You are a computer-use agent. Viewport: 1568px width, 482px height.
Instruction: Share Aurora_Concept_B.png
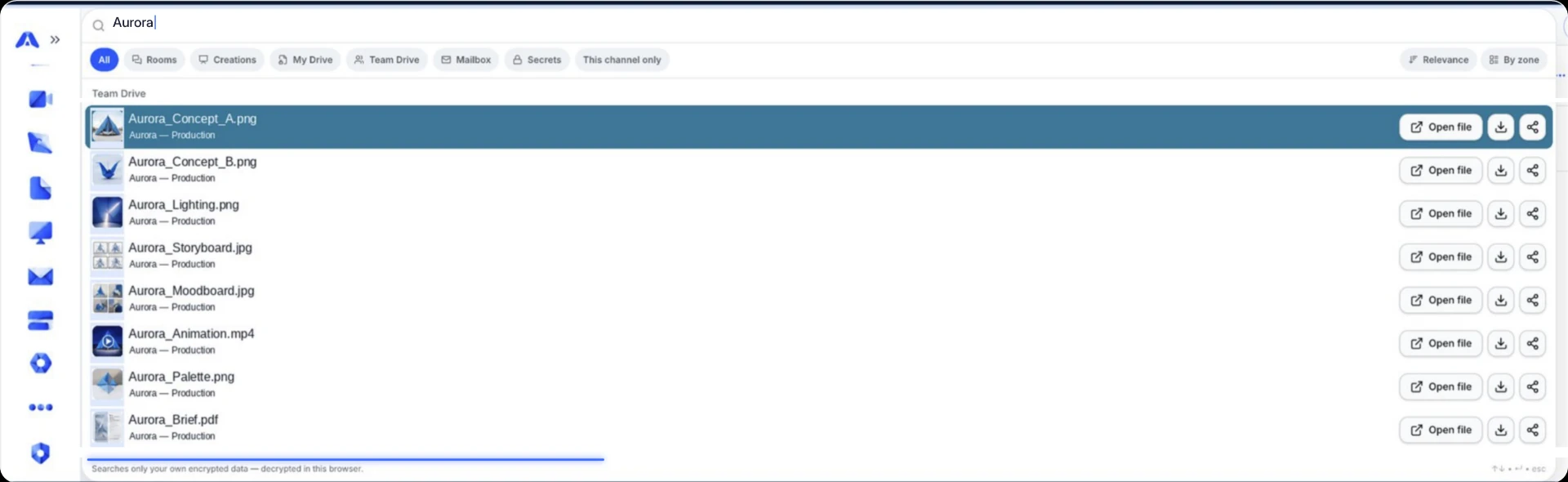1532,170
